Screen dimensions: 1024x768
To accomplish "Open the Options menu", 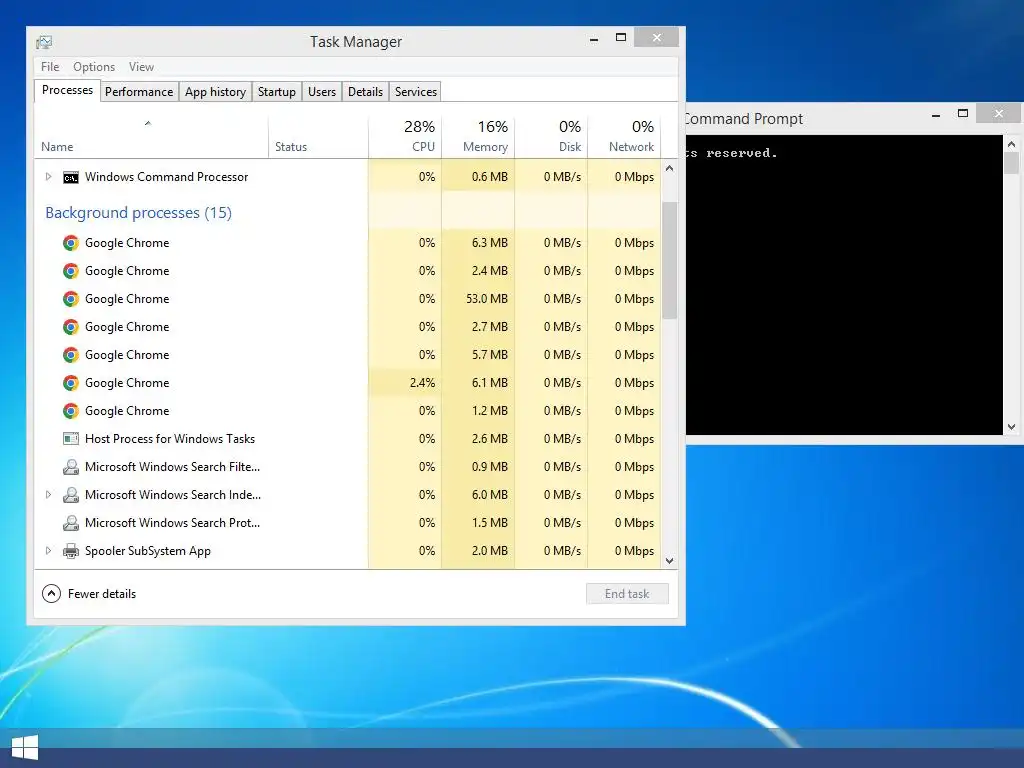I will pyautogui.click(x=93, y=67).
